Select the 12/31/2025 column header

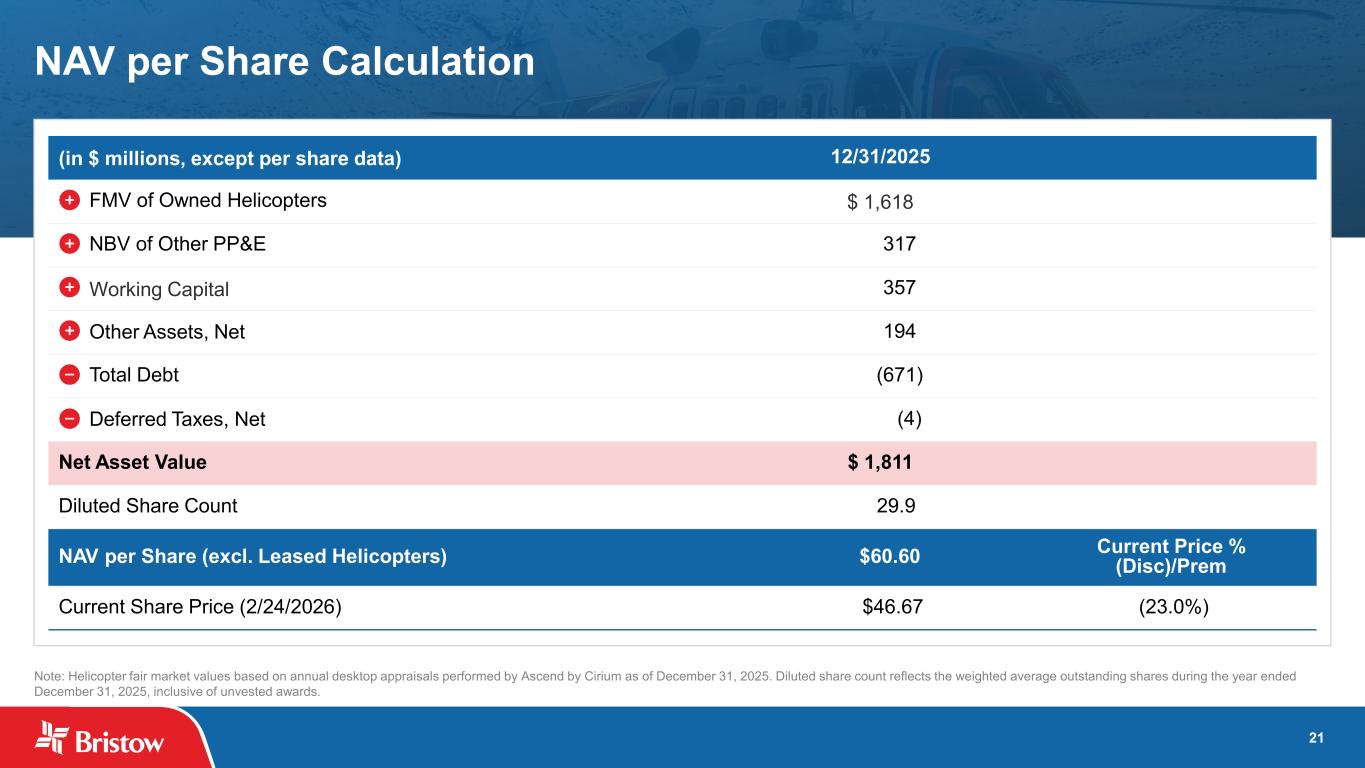(x=880, y=157)
